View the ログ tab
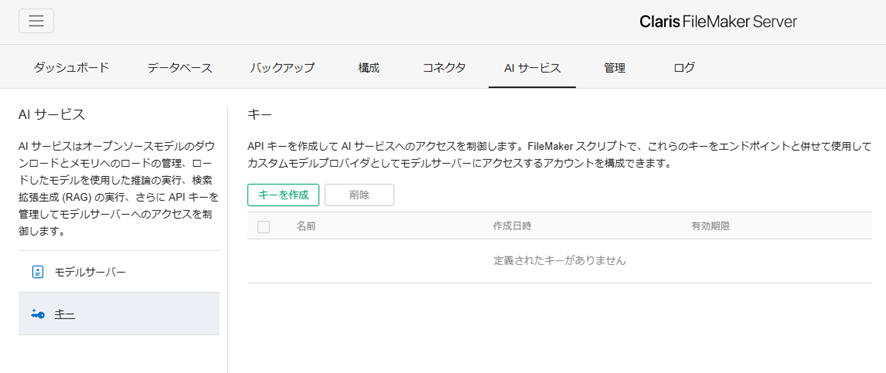This screenshot has height=373, width=886. pyautogui.click(x=684, y=68)
